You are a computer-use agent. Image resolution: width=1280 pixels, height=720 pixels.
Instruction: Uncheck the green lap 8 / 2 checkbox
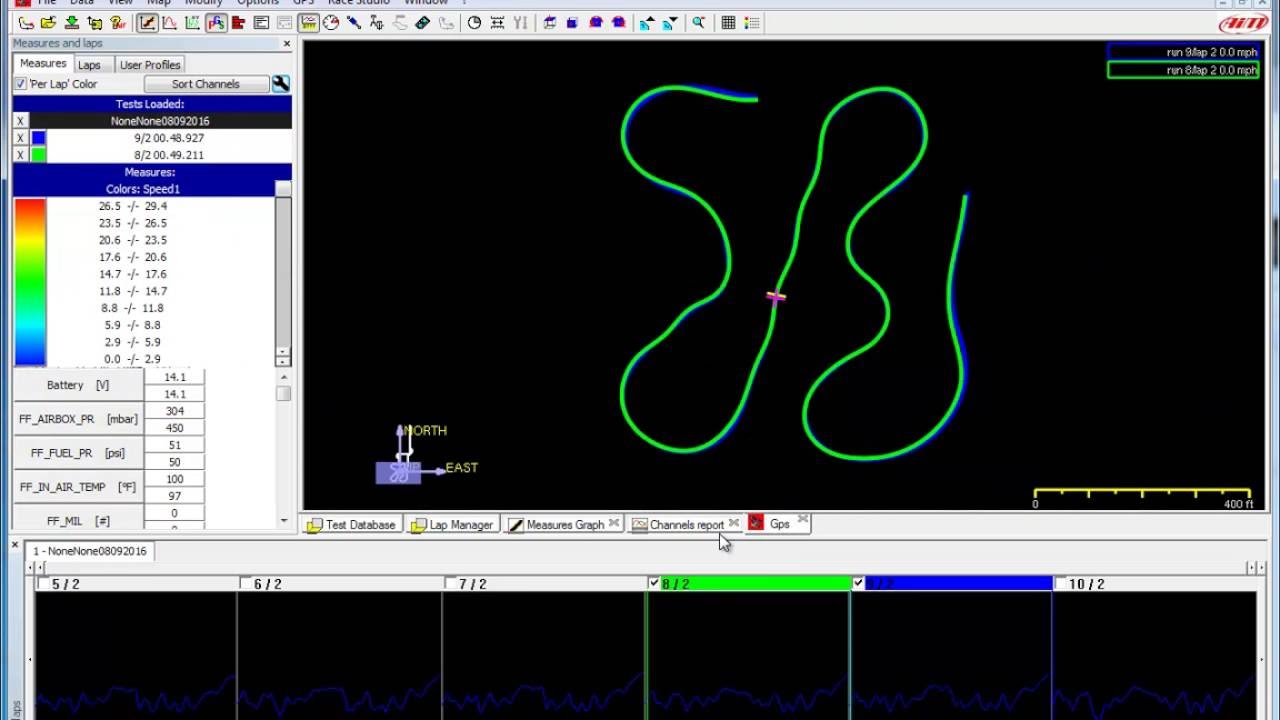click(654, 583)
